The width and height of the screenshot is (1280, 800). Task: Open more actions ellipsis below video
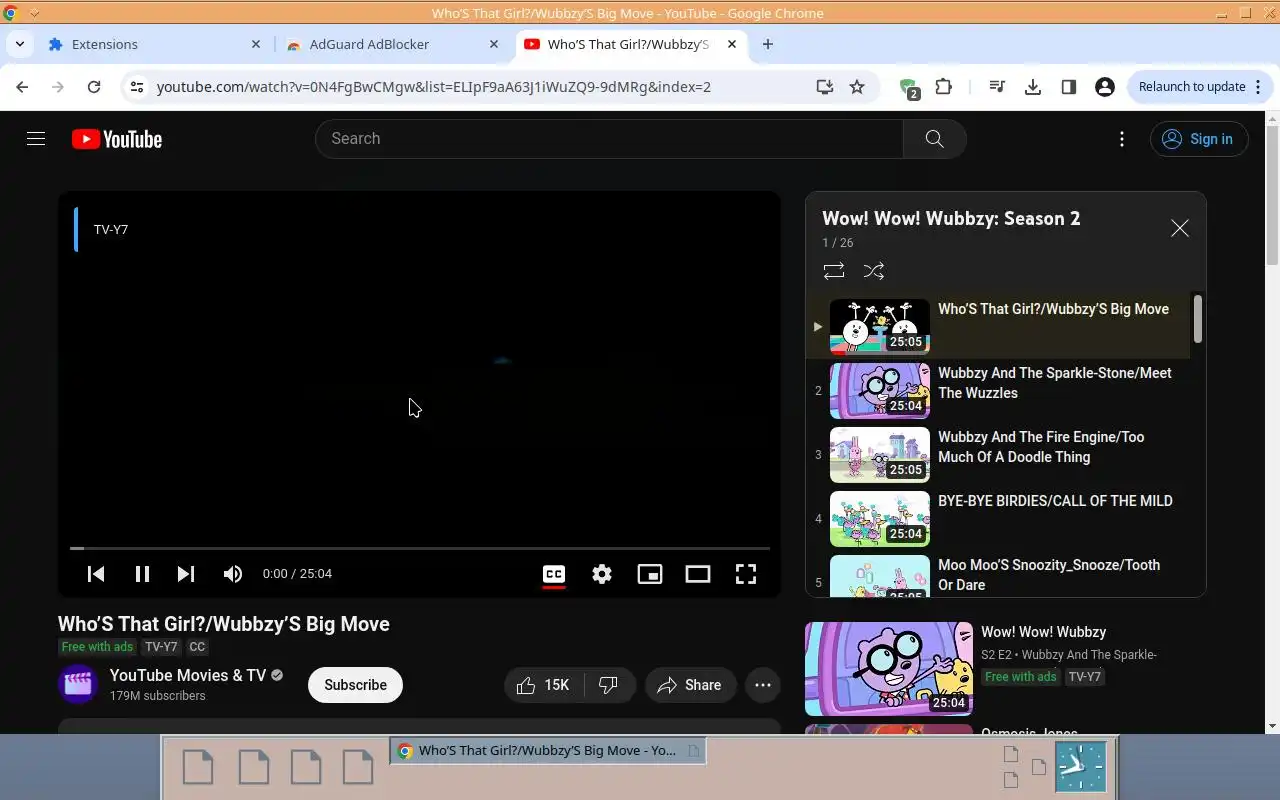tap(763, 685)
